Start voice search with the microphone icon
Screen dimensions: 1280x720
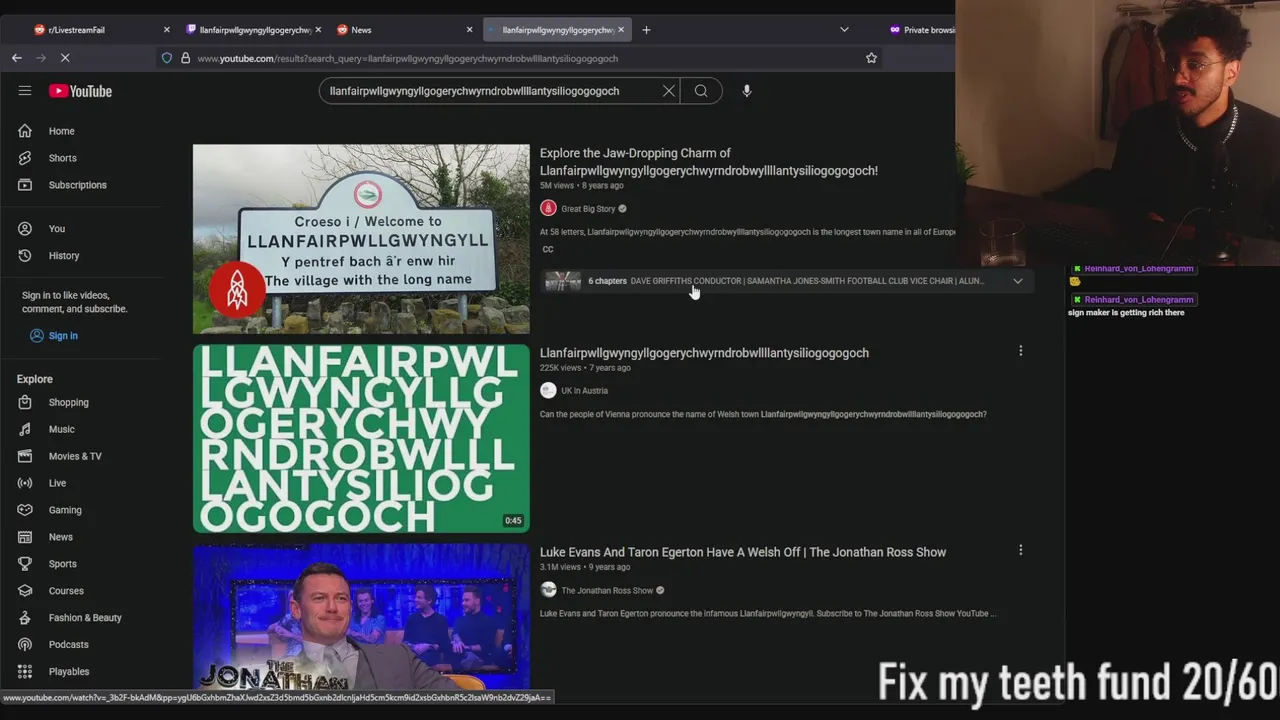[x=746, y=91]
